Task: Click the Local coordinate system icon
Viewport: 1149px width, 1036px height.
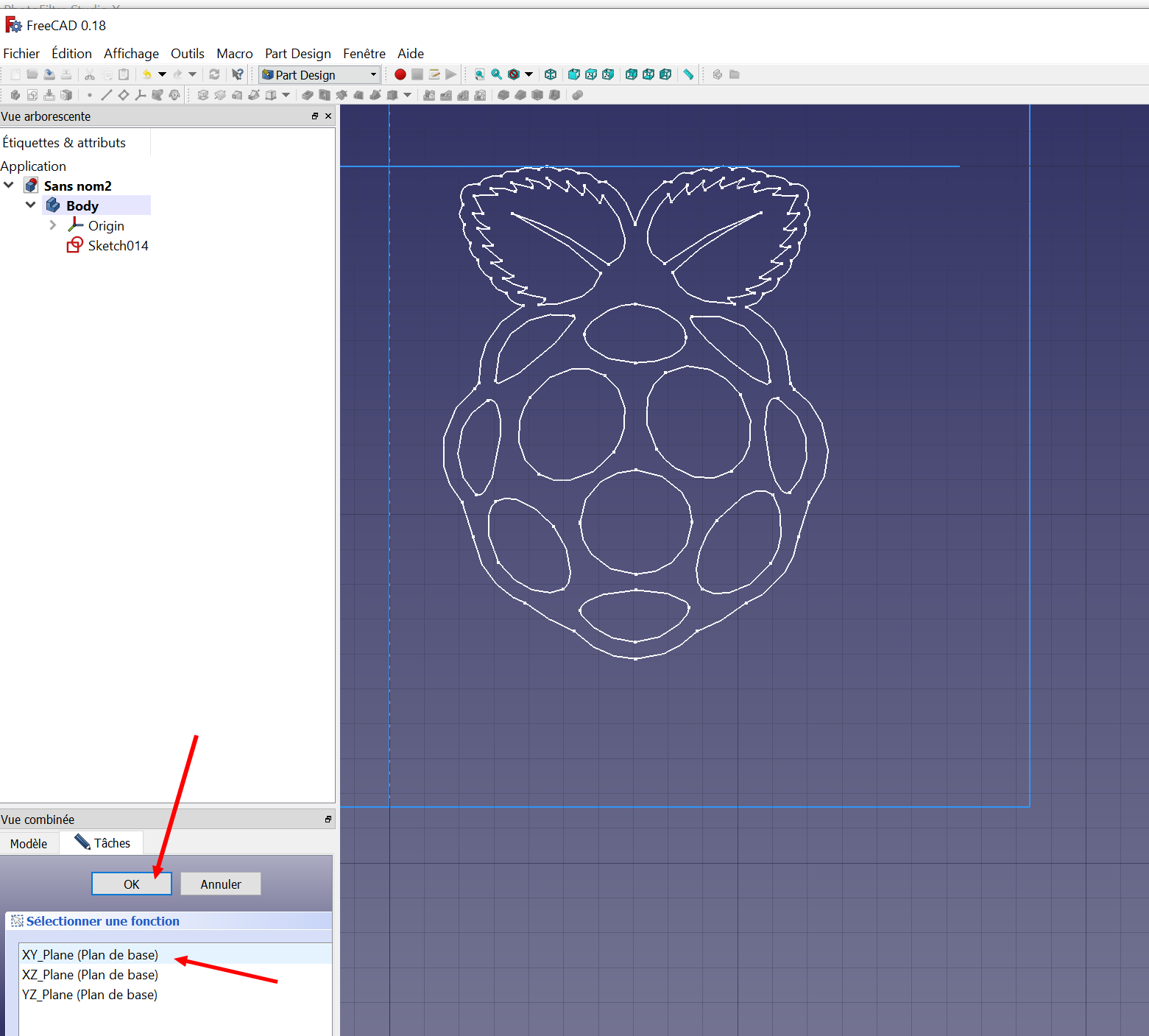Action: point(140,95)
